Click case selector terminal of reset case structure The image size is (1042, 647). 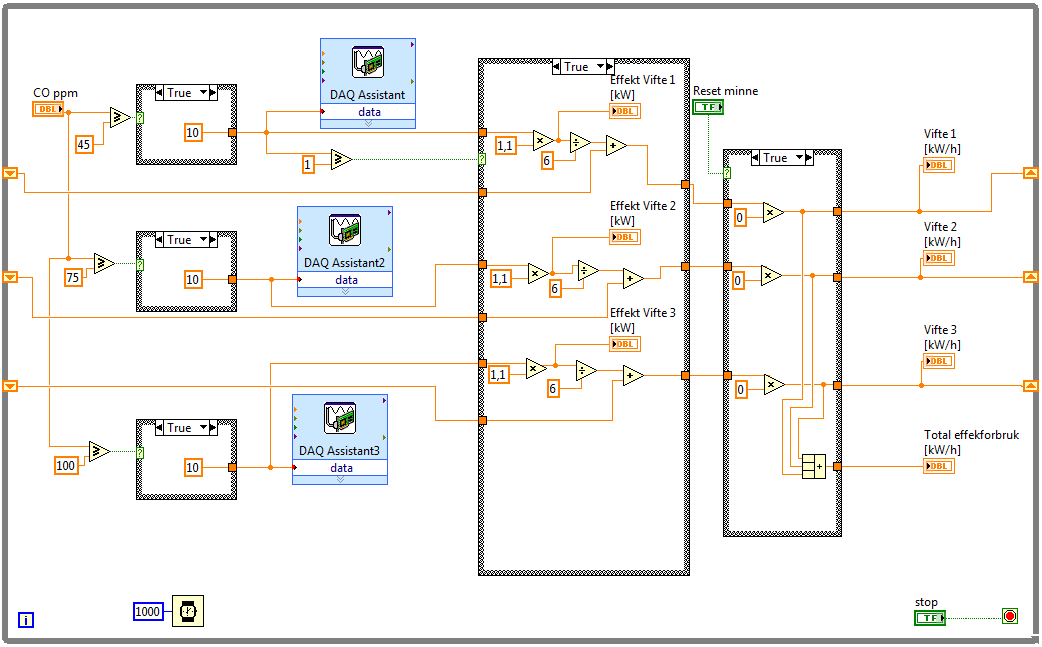point(727,173)
